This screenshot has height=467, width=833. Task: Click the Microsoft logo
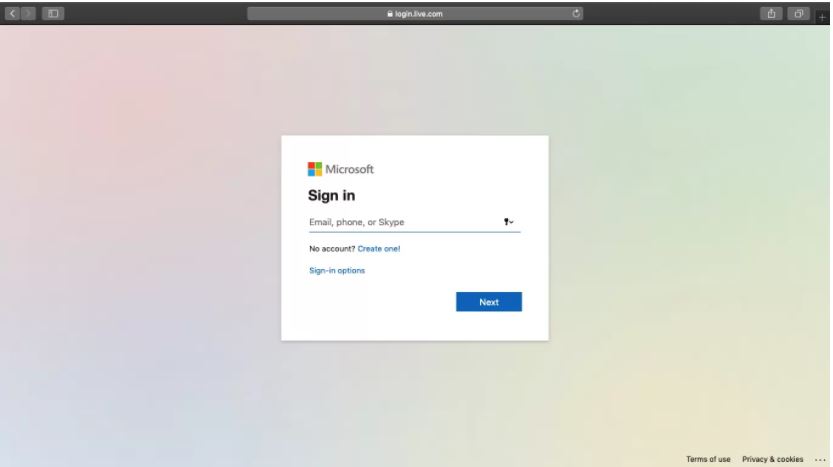tap(341, 169)
